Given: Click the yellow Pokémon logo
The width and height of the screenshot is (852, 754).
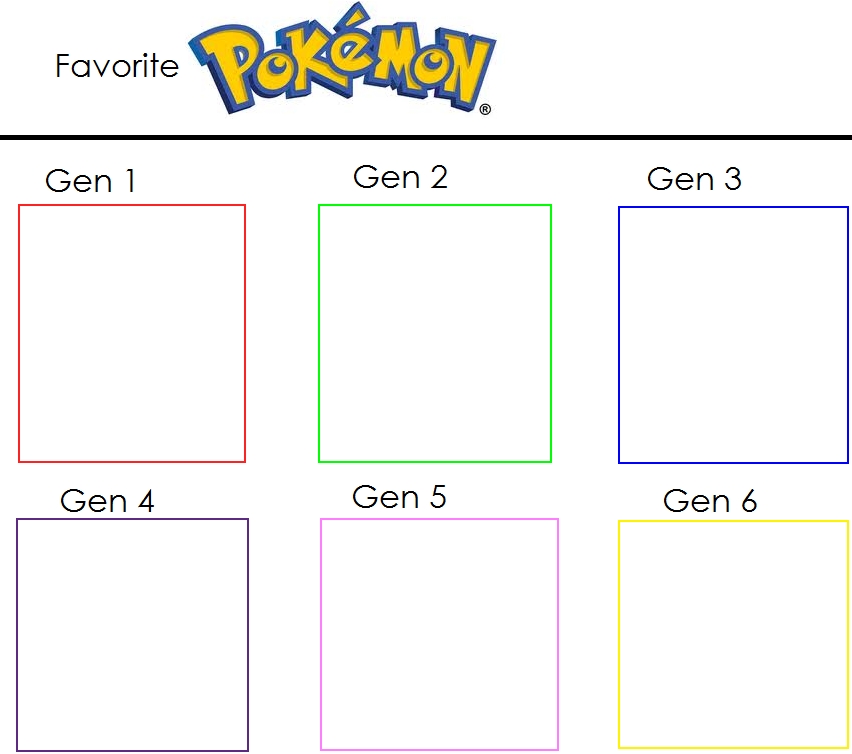Looking at the screenshot, I should tap(342, 59).
